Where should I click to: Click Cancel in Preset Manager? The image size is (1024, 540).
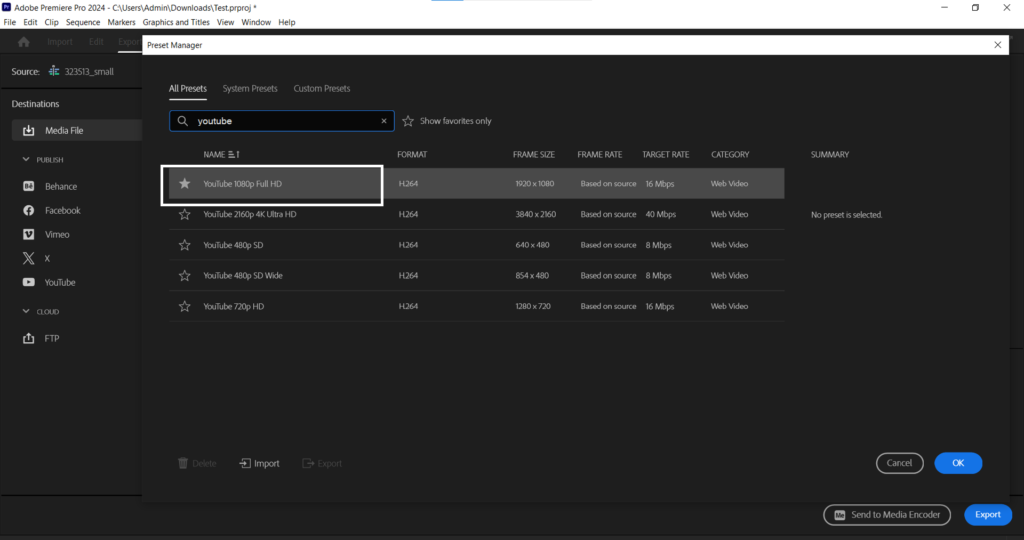pos(899,463)
